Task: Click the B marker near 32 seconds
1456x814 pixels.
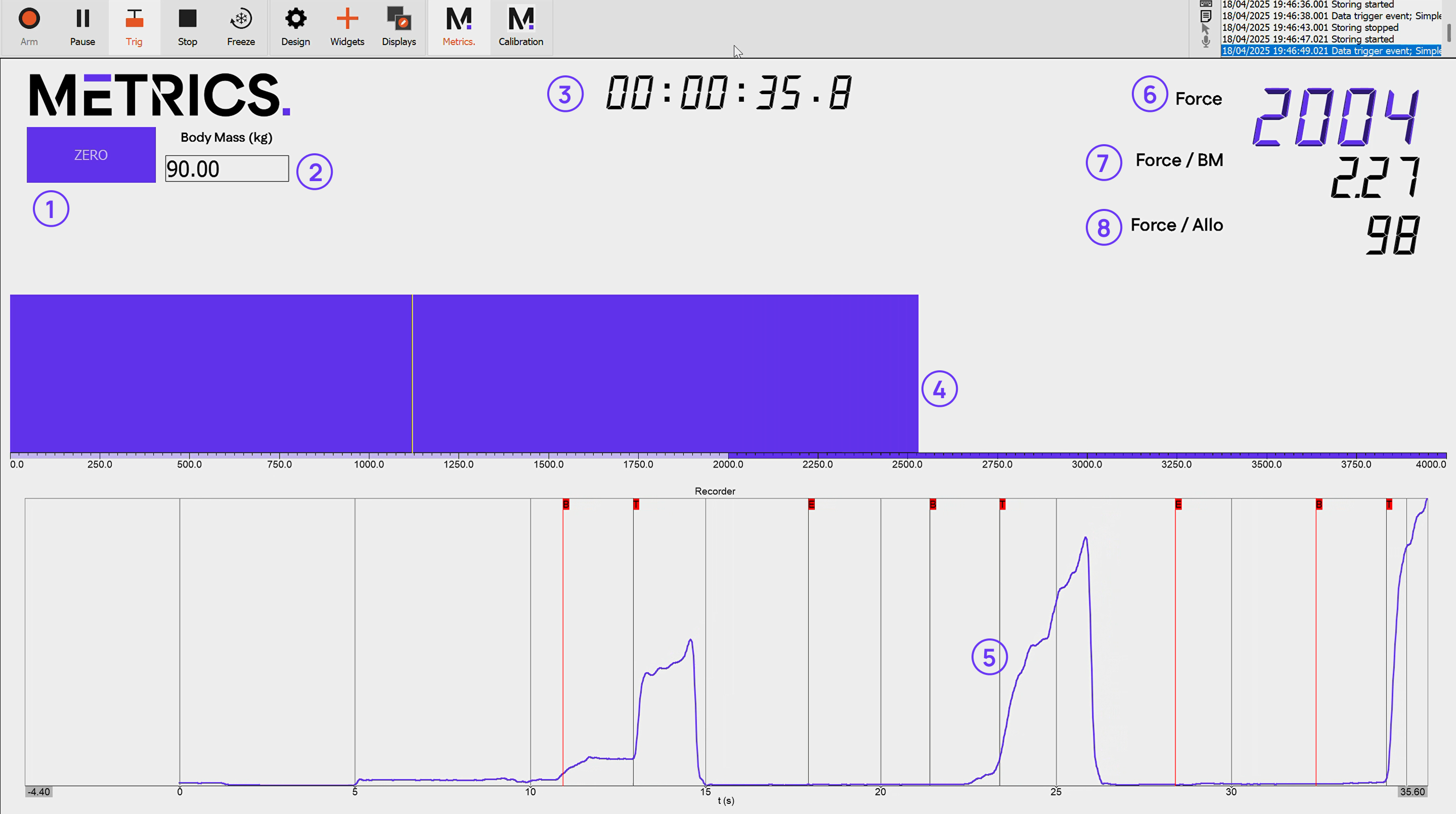Action: click(x=1319, y=504)
